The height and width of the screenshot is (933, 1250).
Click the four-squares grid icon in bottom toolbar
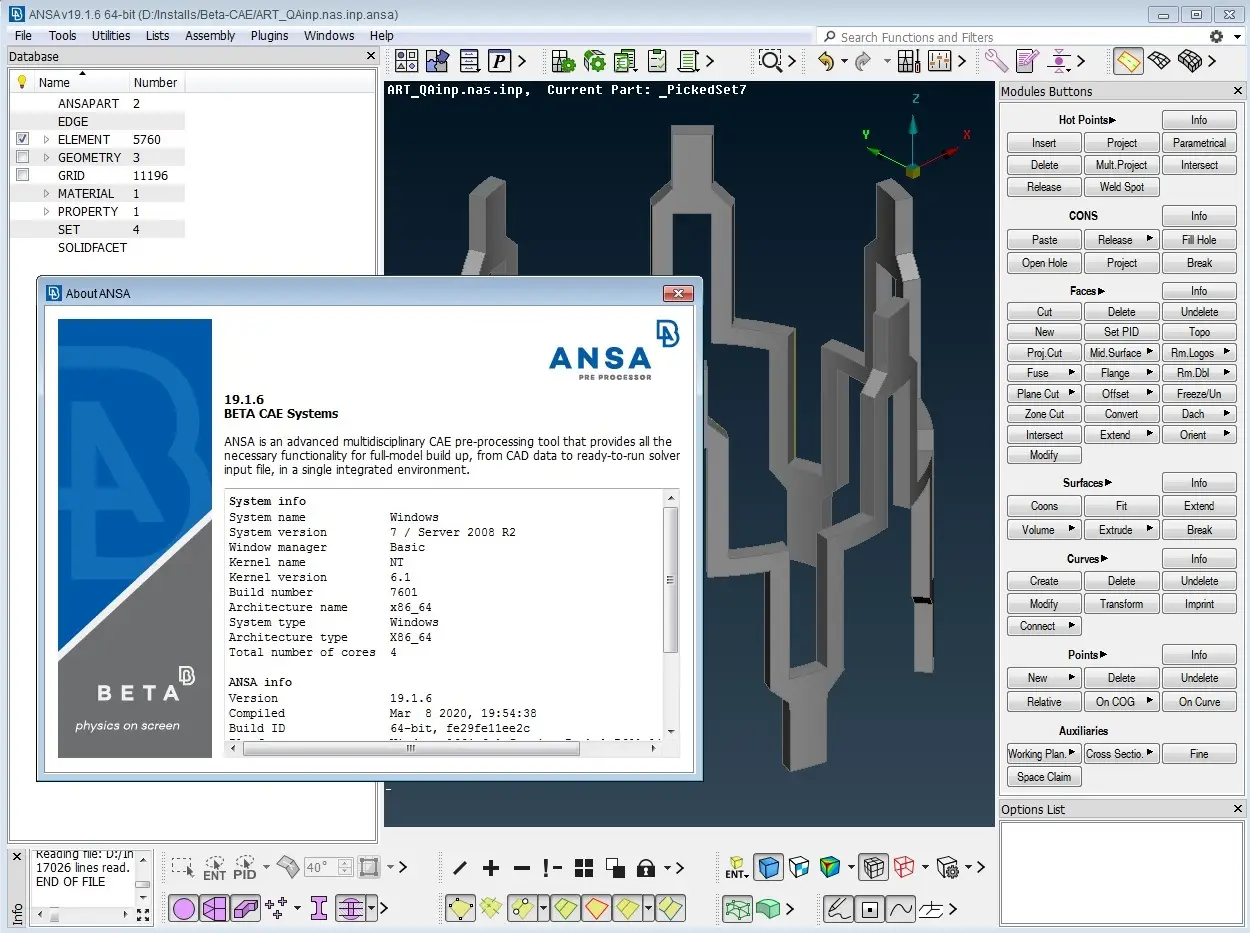[584, 868]
